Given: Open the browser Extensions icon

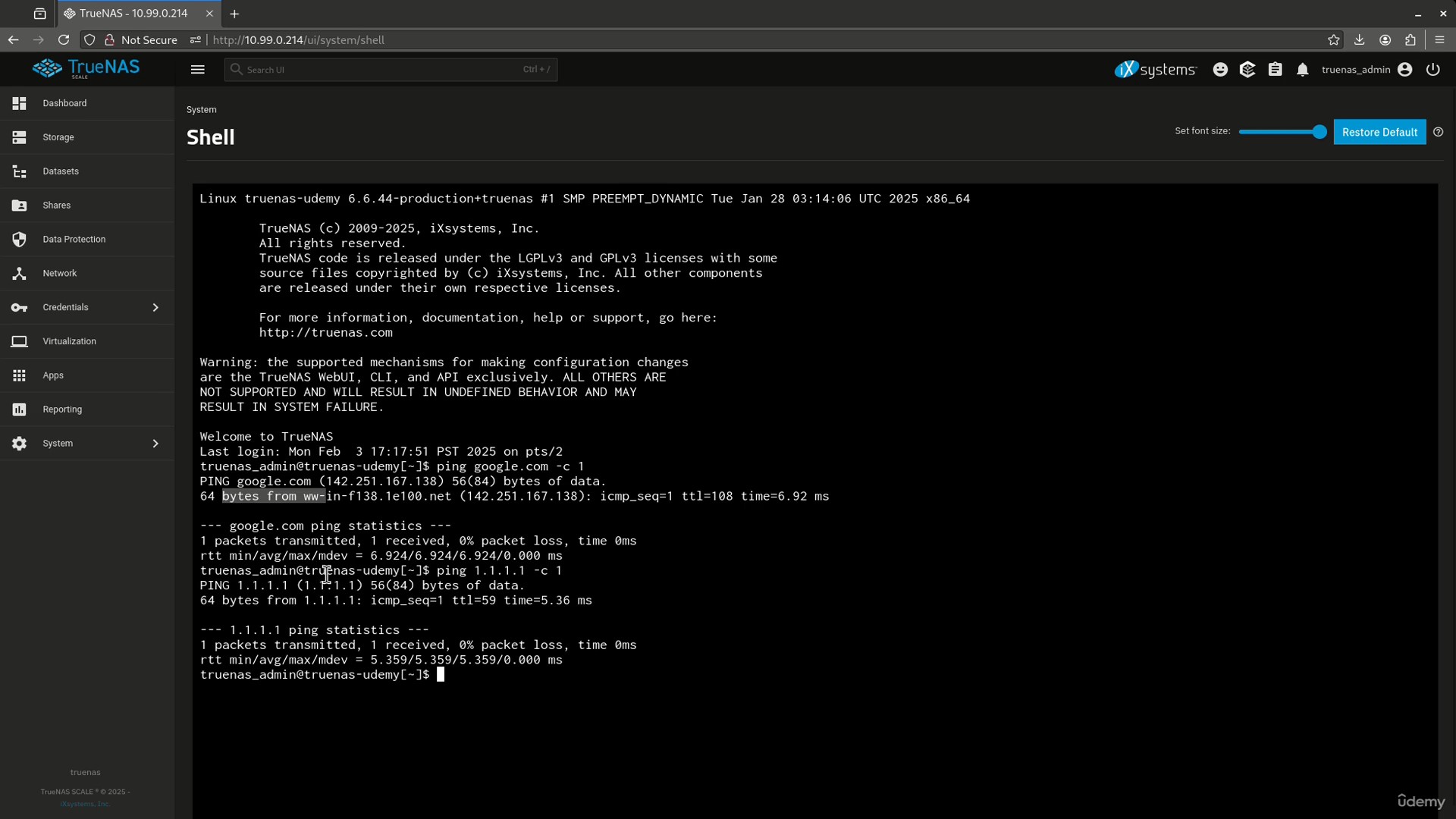Looking at the screenshot, I should pos(1410,39).
